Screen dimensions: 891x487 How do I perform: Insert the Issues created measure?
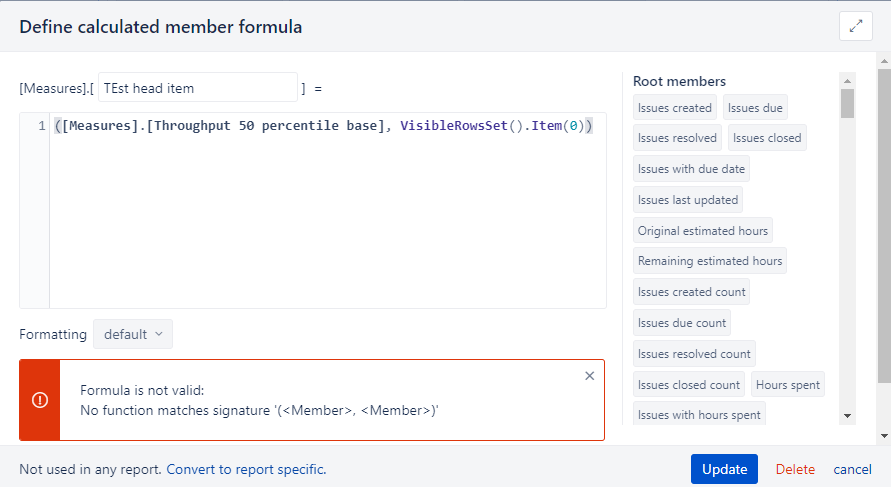(675, 107)
